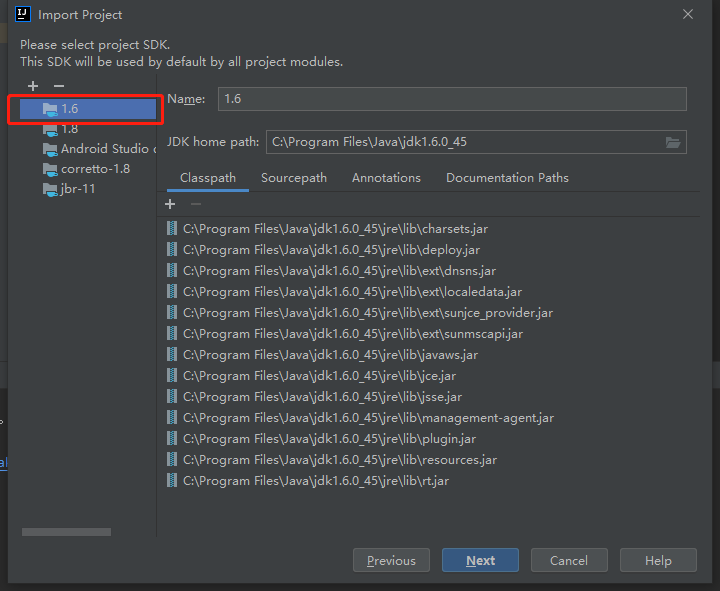Select the Android Studio SDK entry
Image resolution: width=720 pixels, height=591 pixels.
point(88,149)
